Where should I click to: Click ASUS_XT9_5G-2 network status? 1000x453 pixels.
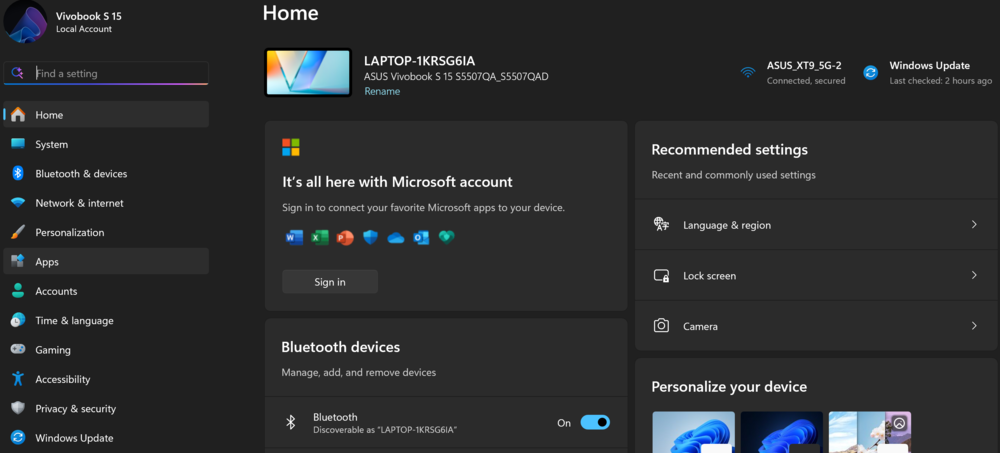(793, 72)
